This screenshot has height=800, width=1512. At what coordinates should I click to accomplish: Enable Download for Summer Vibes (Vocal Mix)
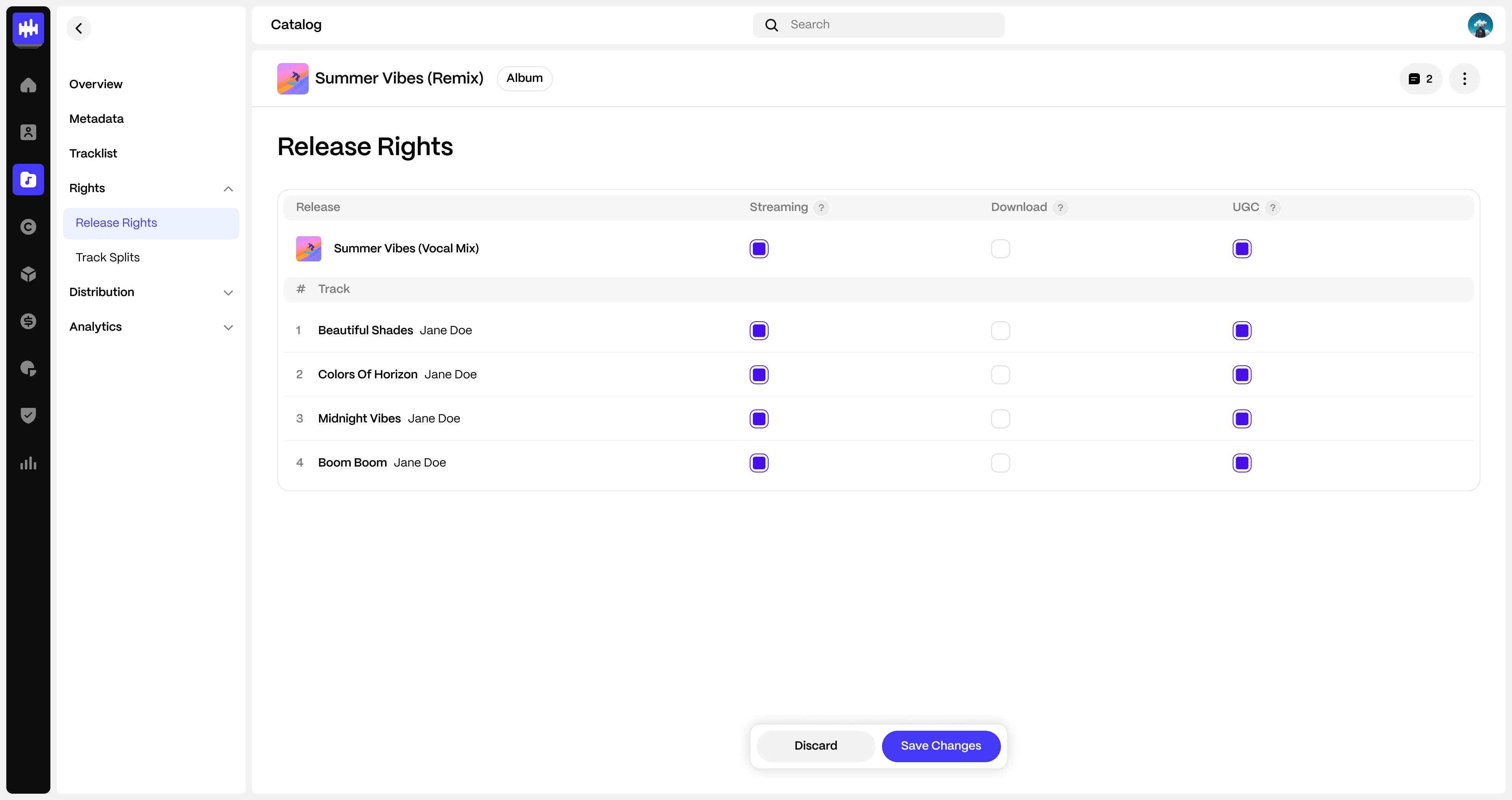point(1000,249)
